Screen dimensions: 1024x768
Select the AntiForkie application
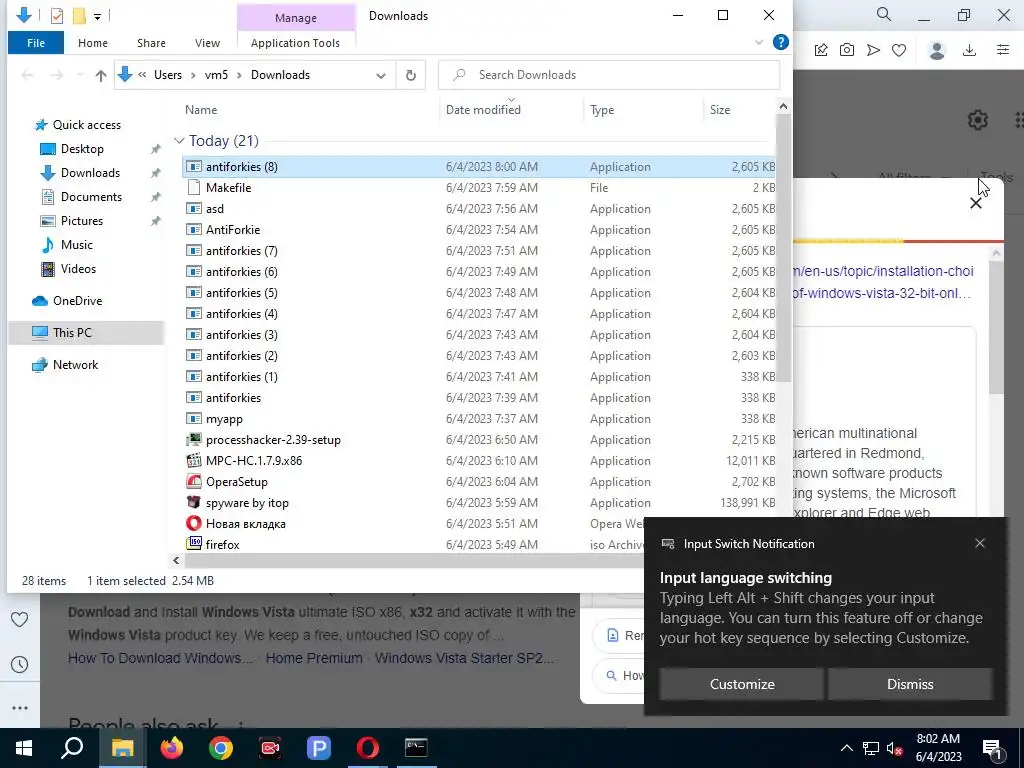click(232, 230)
